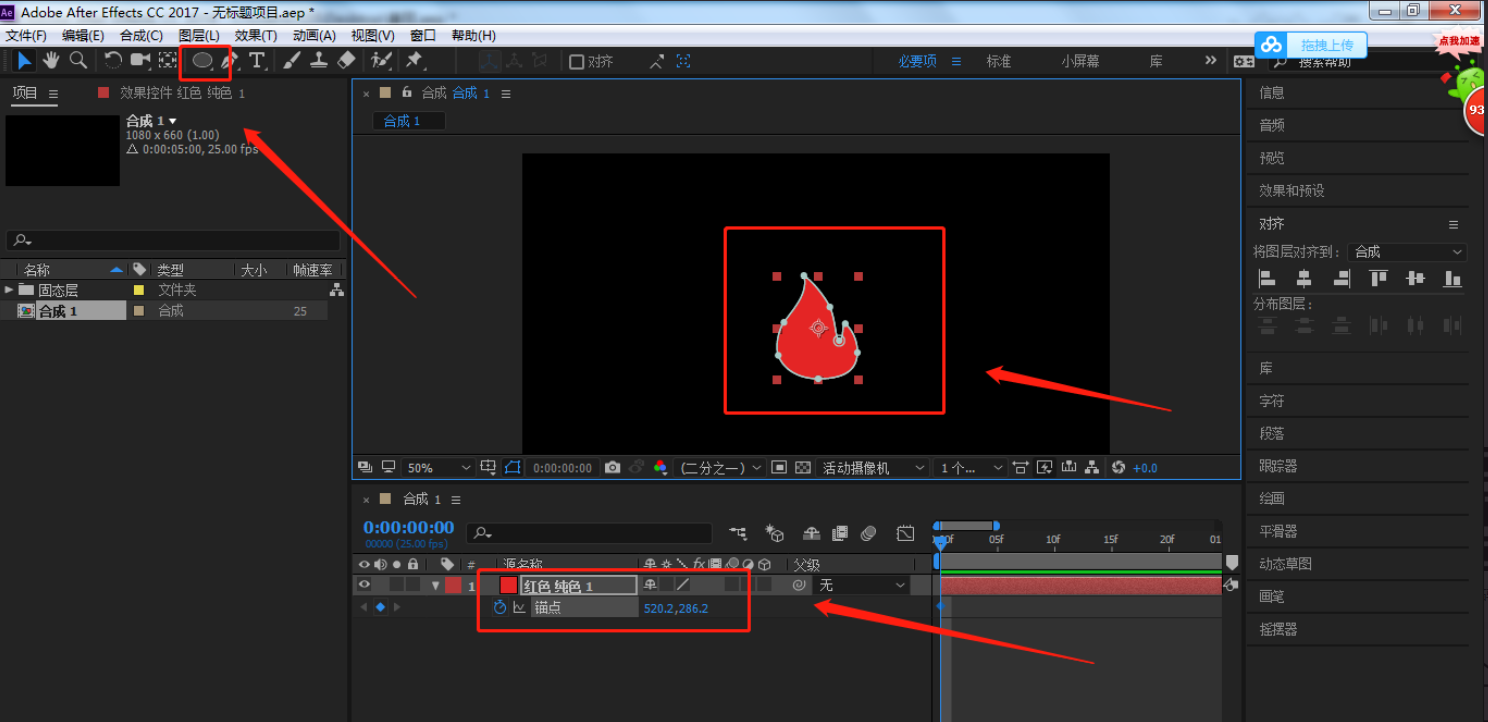This screenshot has width=1488, height=722.
Task: Switch to the 标准 workspace
Action: click(998, 61)
